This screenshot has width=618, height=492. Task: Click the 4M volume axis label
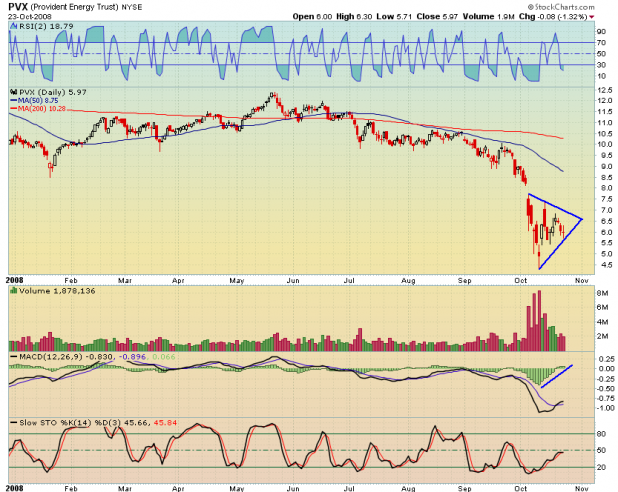point(602,322)
